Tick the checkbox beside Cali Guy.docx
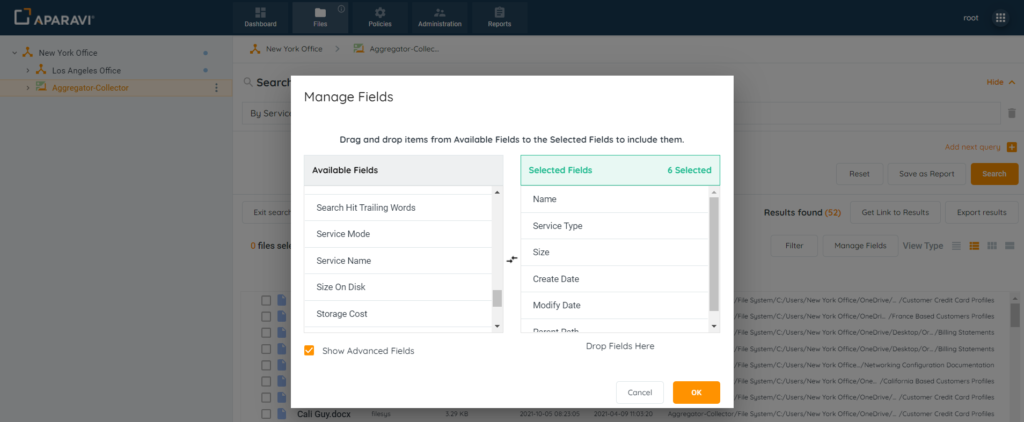Image resolution: width=1024 pixels, height=422 pixels. [x=266, y=414]
